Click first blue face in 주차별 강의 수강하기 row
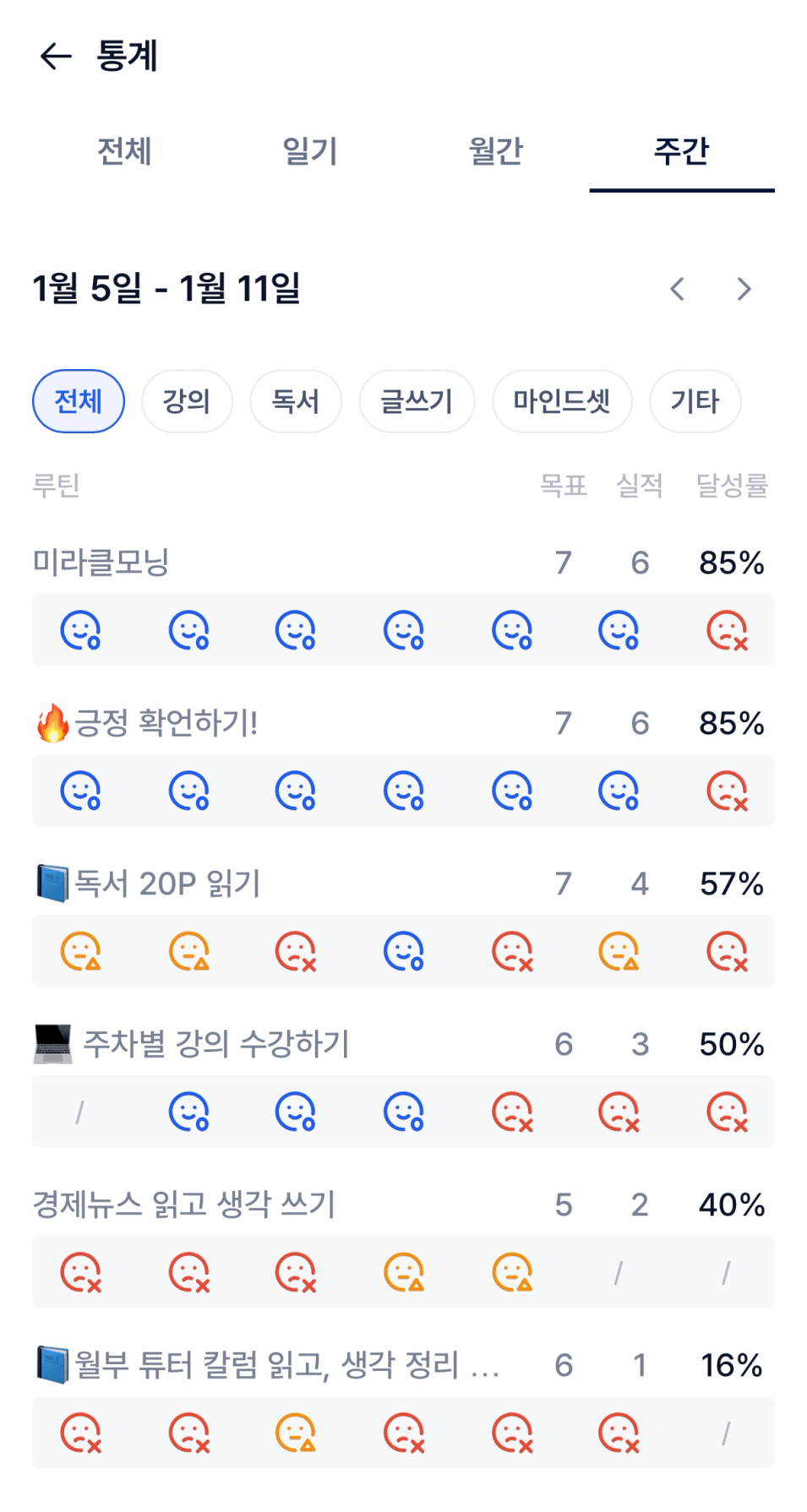807x1512 pixels. [x=188, y=1112]
